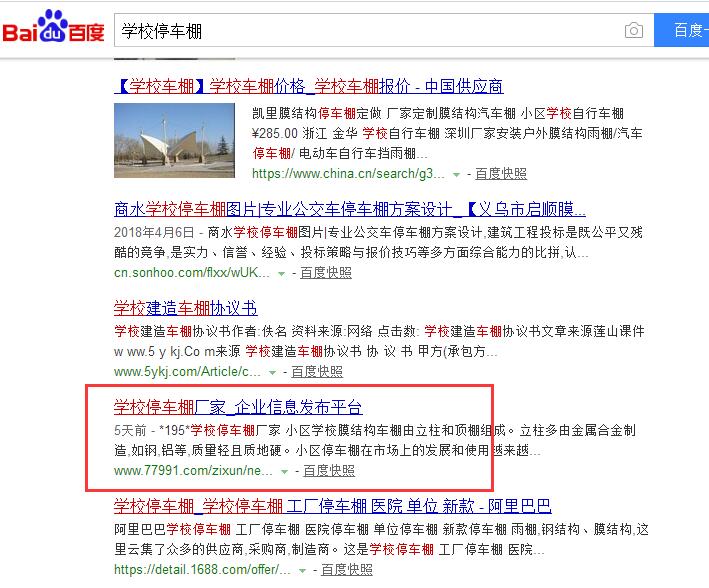
Task: Open the 阿里巴巴 学校停车棚 result title
Action: pos(333,505)
